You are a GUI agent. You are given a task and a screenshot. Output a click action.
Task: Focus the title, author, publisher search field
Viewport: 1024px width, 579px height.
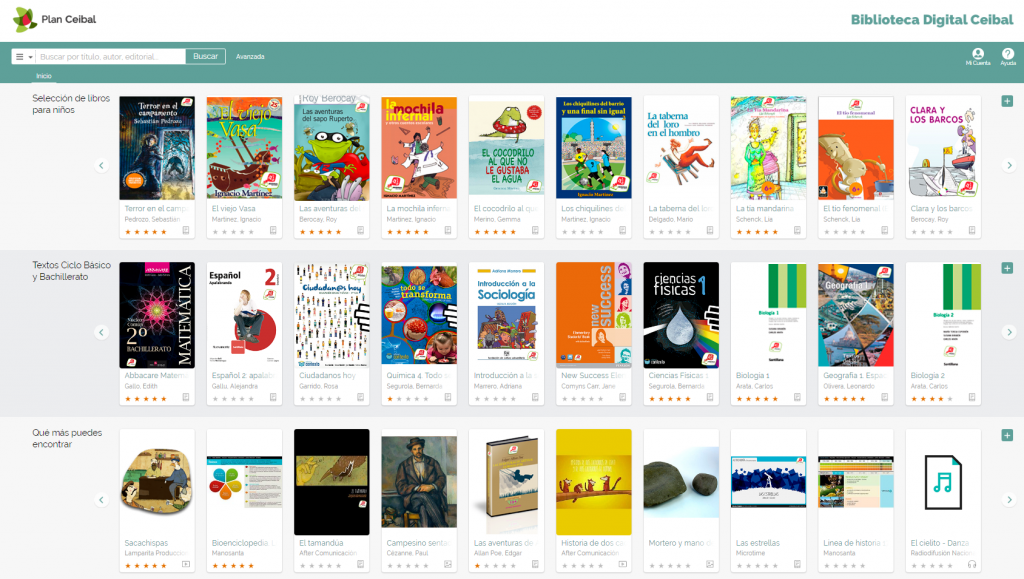click(111, 57)
